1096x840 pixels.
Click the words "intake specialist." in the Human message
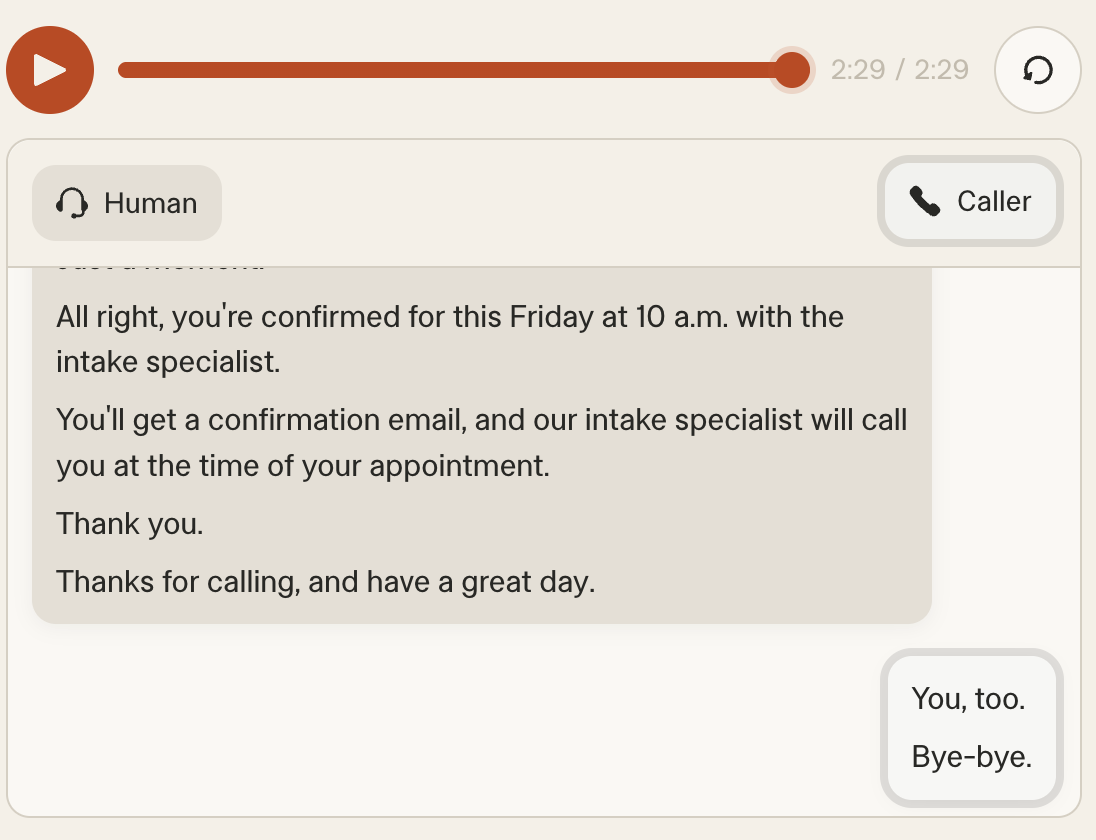(168, 361)
